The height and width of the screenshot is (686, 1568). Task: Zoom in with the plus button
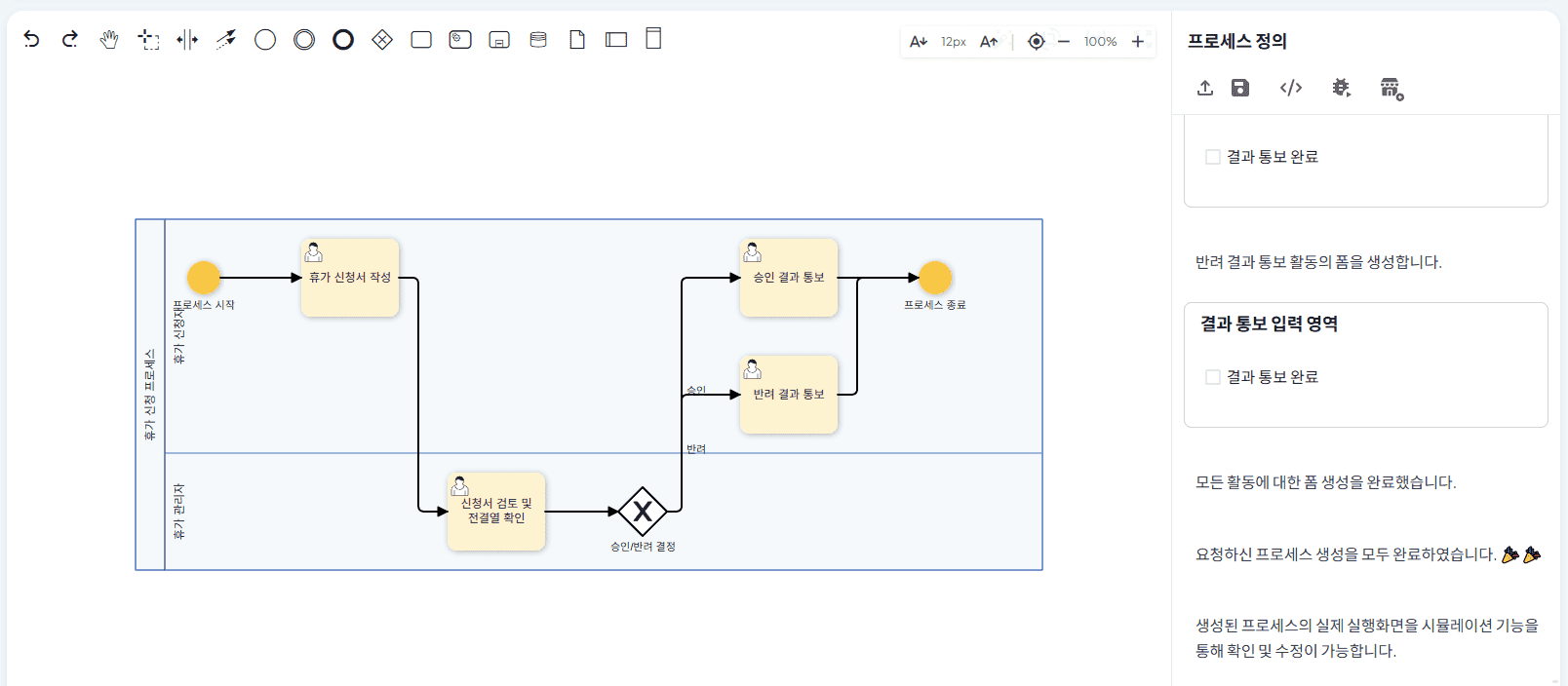coord(1137,41)
